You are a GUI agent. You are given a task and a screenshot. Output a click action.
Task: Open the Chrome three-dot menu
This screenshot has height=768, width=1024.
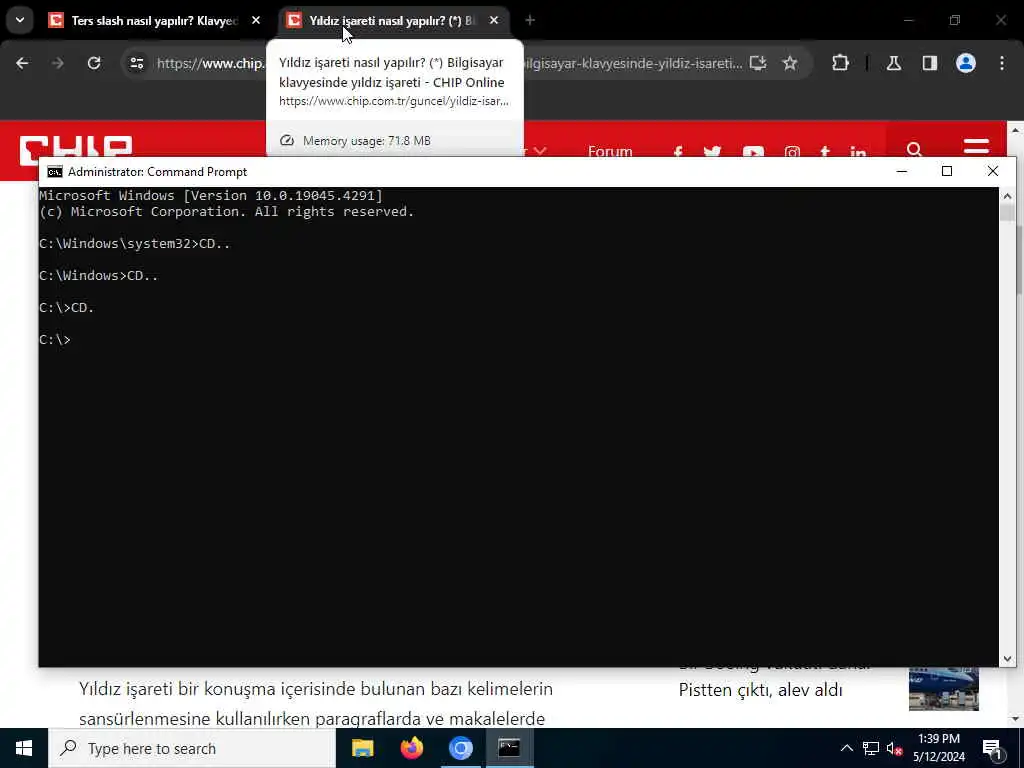pyautogui.click(x=1002, y=63)
